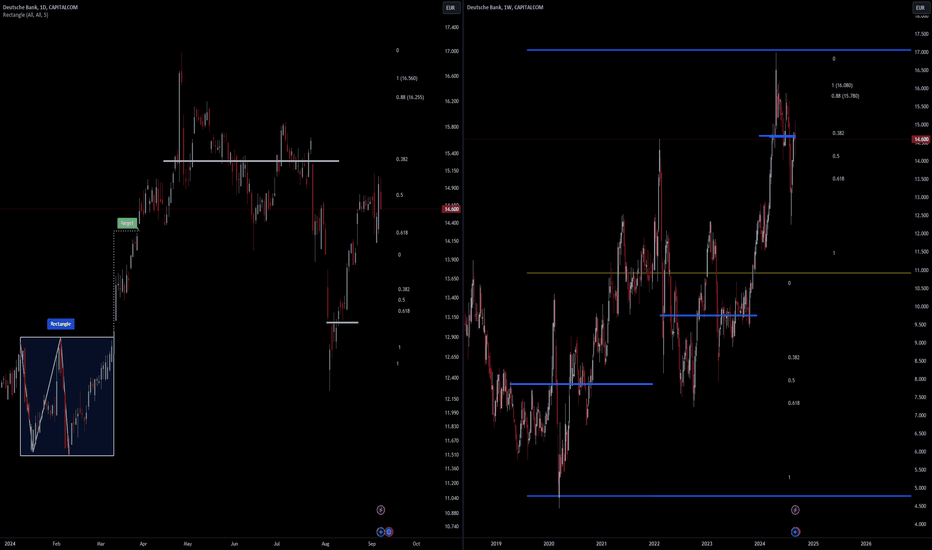932x550 pixels.
Task: Click the rectangle pattern box on the daily chart
Action: pyautogui.click(x=67, y=397)
